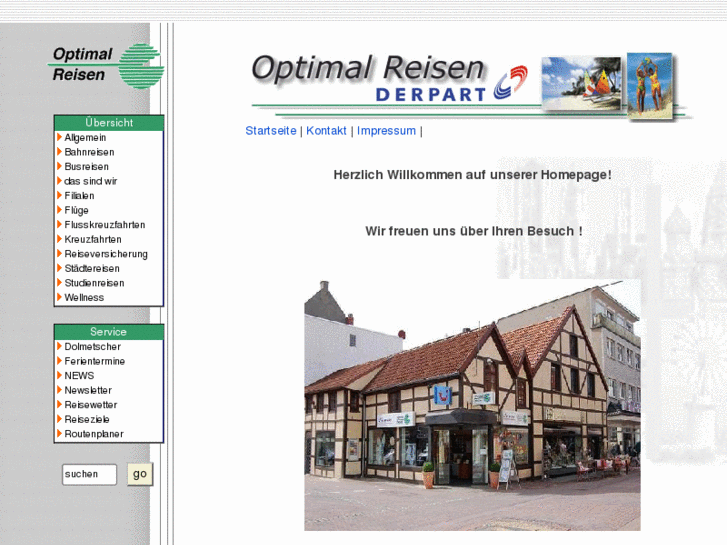Screen dimensions: 727x545
Task: Open Reiseziele link
Action: [x=87, y=419]
